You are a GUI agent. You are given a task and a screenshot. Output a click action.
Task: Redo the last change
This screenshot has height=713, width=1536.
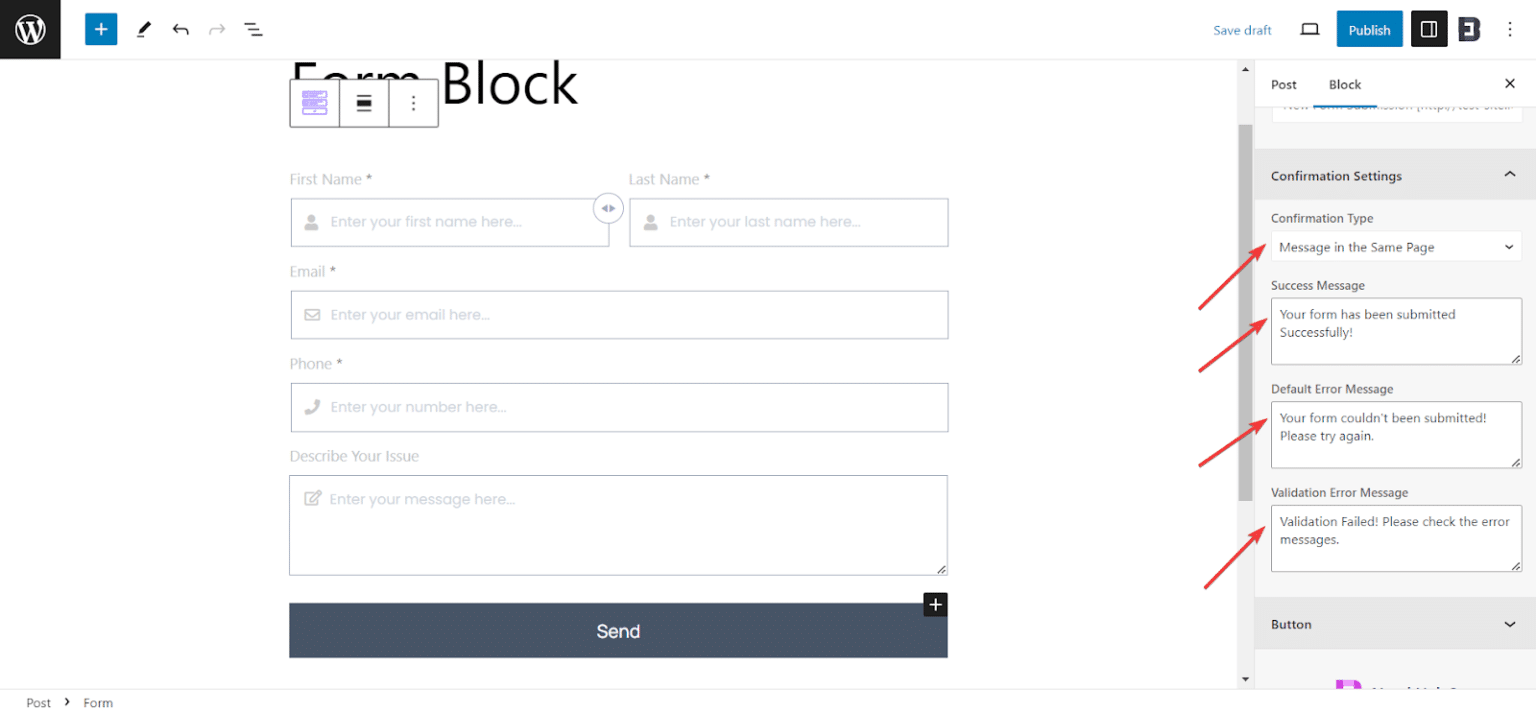[x=217, y=29]
